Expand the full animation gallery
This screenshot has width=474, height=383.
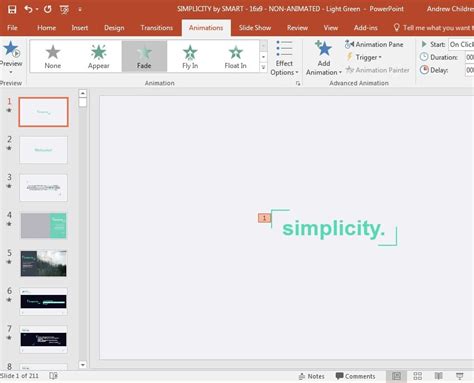coord(263,67)
